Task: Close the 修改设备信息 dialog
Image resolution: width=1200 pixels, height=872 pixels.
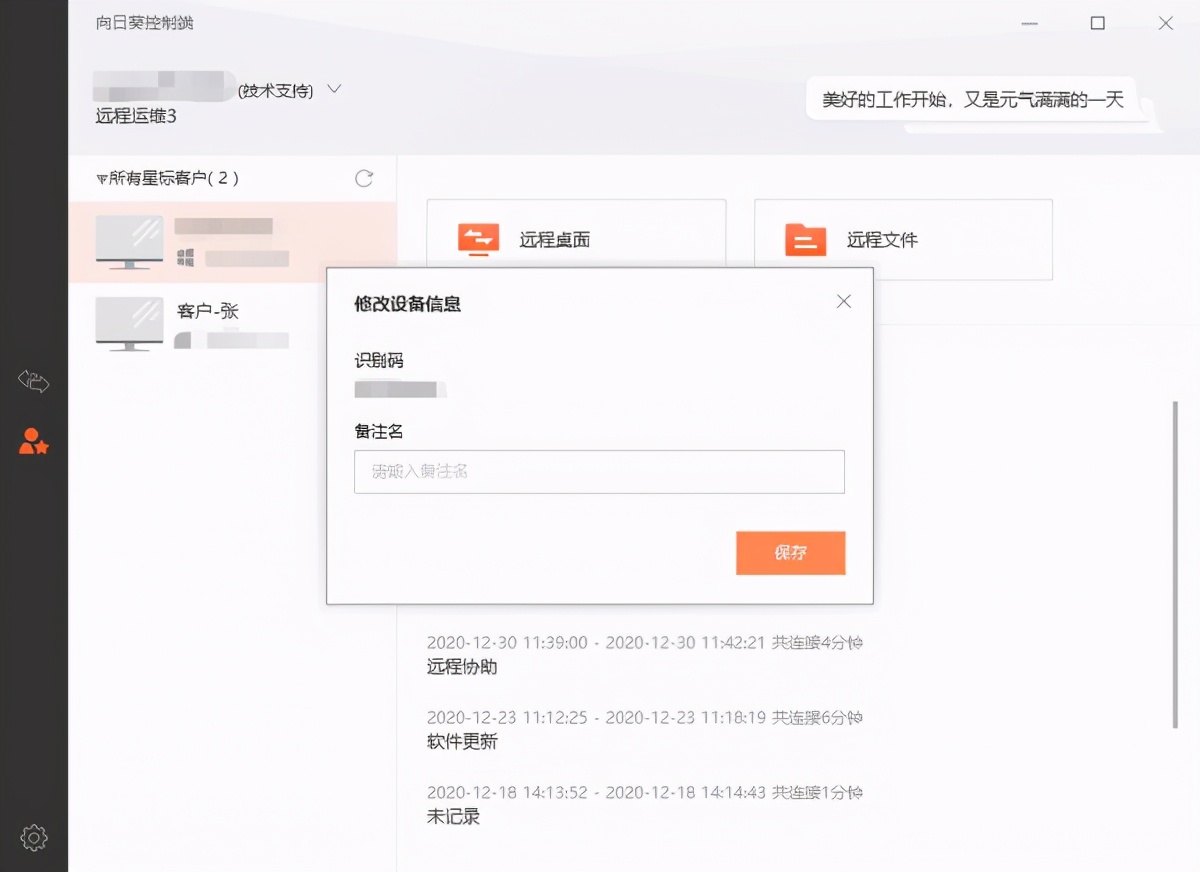Action: [843, 300]
